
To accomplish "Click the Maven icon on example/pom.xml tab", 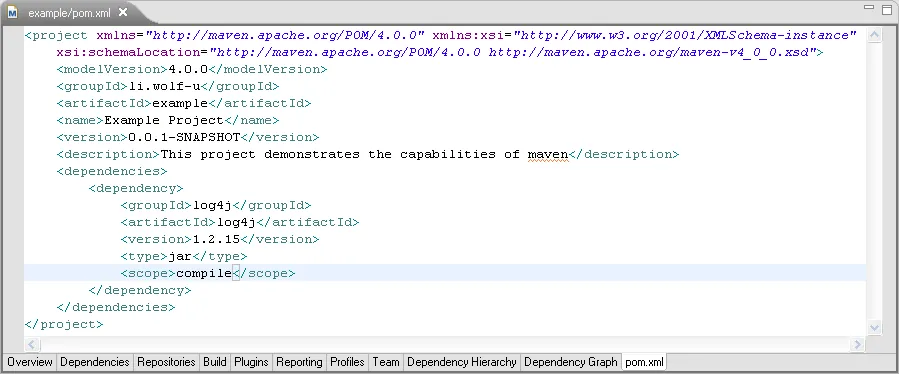I will click(x=13, y=12).
